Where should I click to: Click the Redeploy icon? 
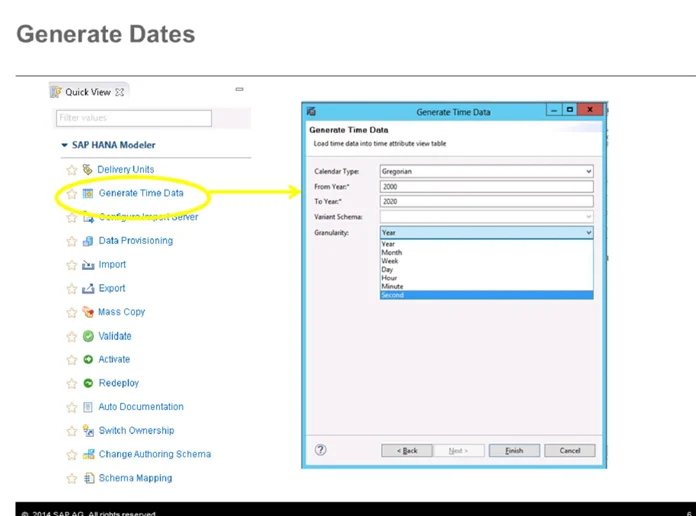click(x=88, y=383)
